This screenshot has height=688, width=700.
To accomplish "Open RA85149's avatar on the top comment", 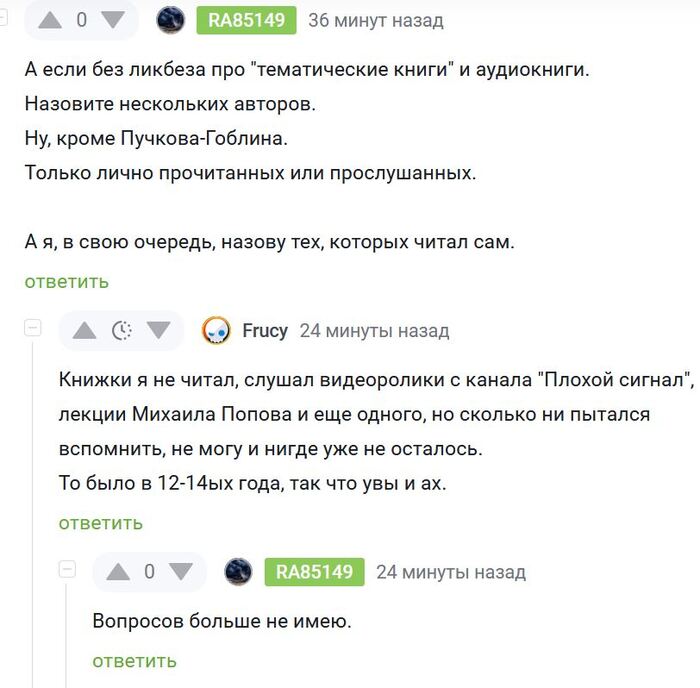I will [x=171, y=20].
